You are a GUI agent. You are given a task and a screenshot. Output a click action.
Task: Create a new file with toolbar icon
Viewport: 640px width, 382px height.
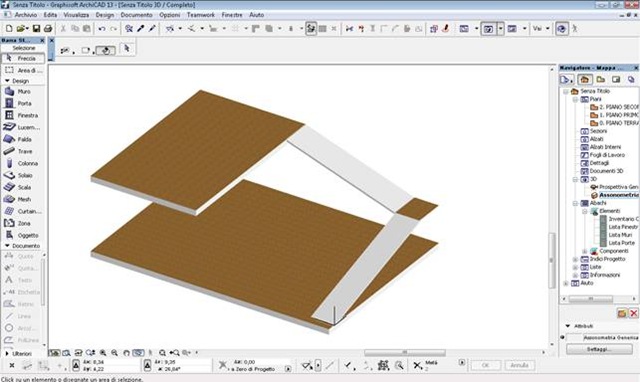[9, 29]
